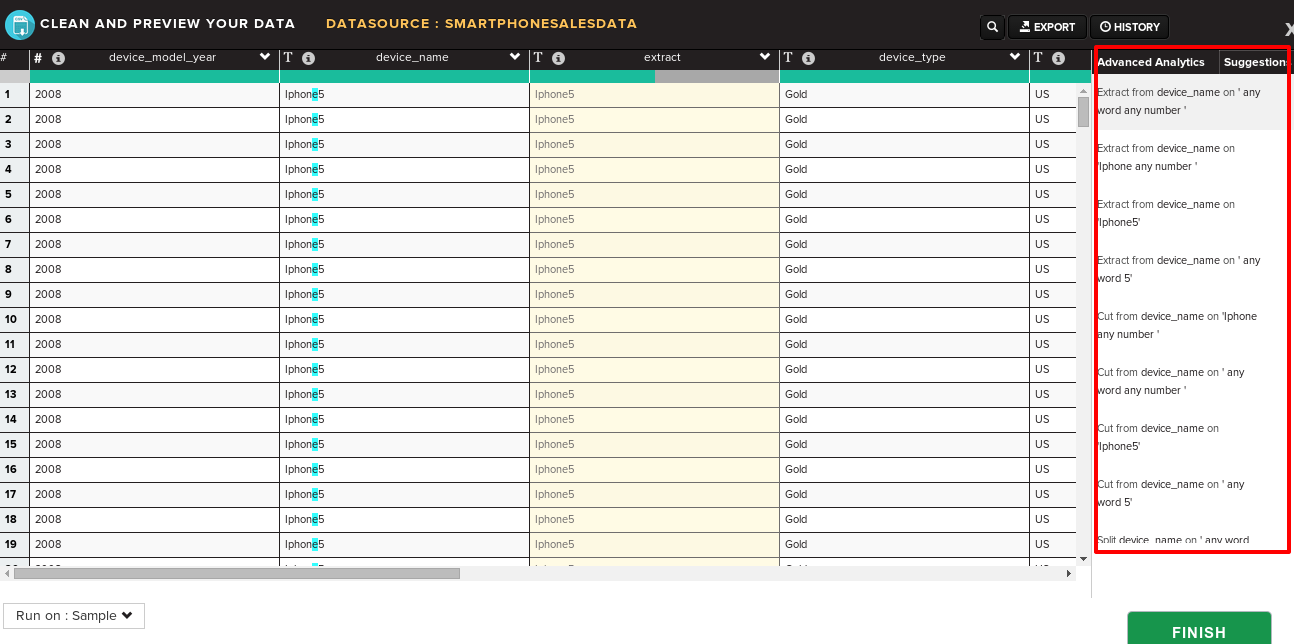The image size is (1294, 644).
Task: Click the number type icon of device_model_year
Action: point(38,58)
